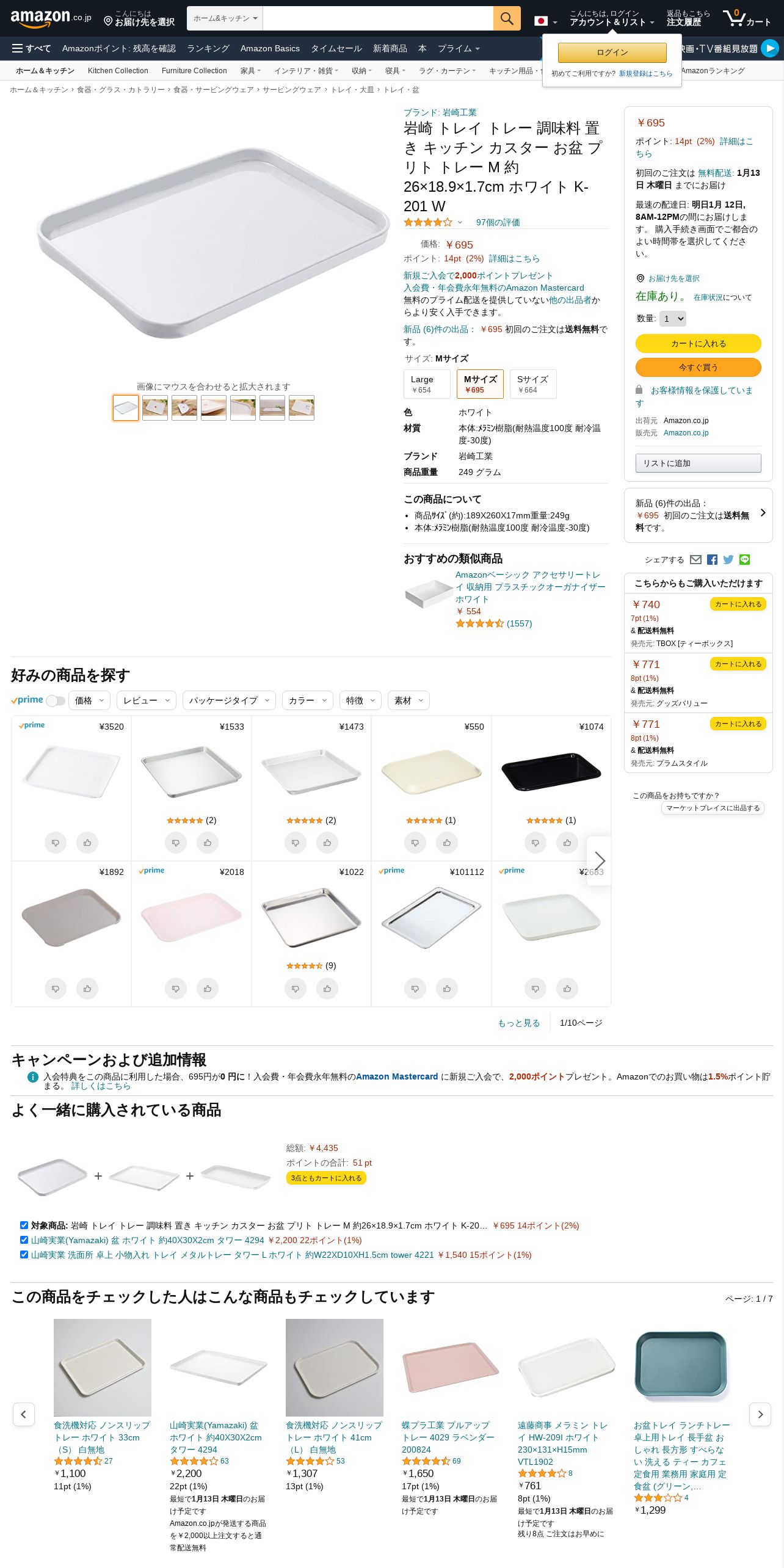Open タイムセール in the navigation bar

[336, 48]
